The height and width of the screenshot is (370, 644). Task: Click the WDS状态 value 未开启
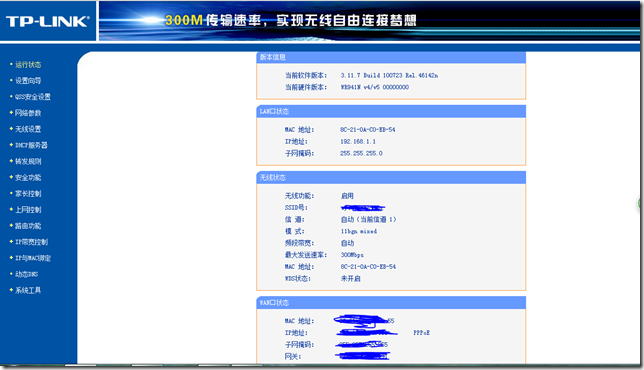click(x=350, y=278)
